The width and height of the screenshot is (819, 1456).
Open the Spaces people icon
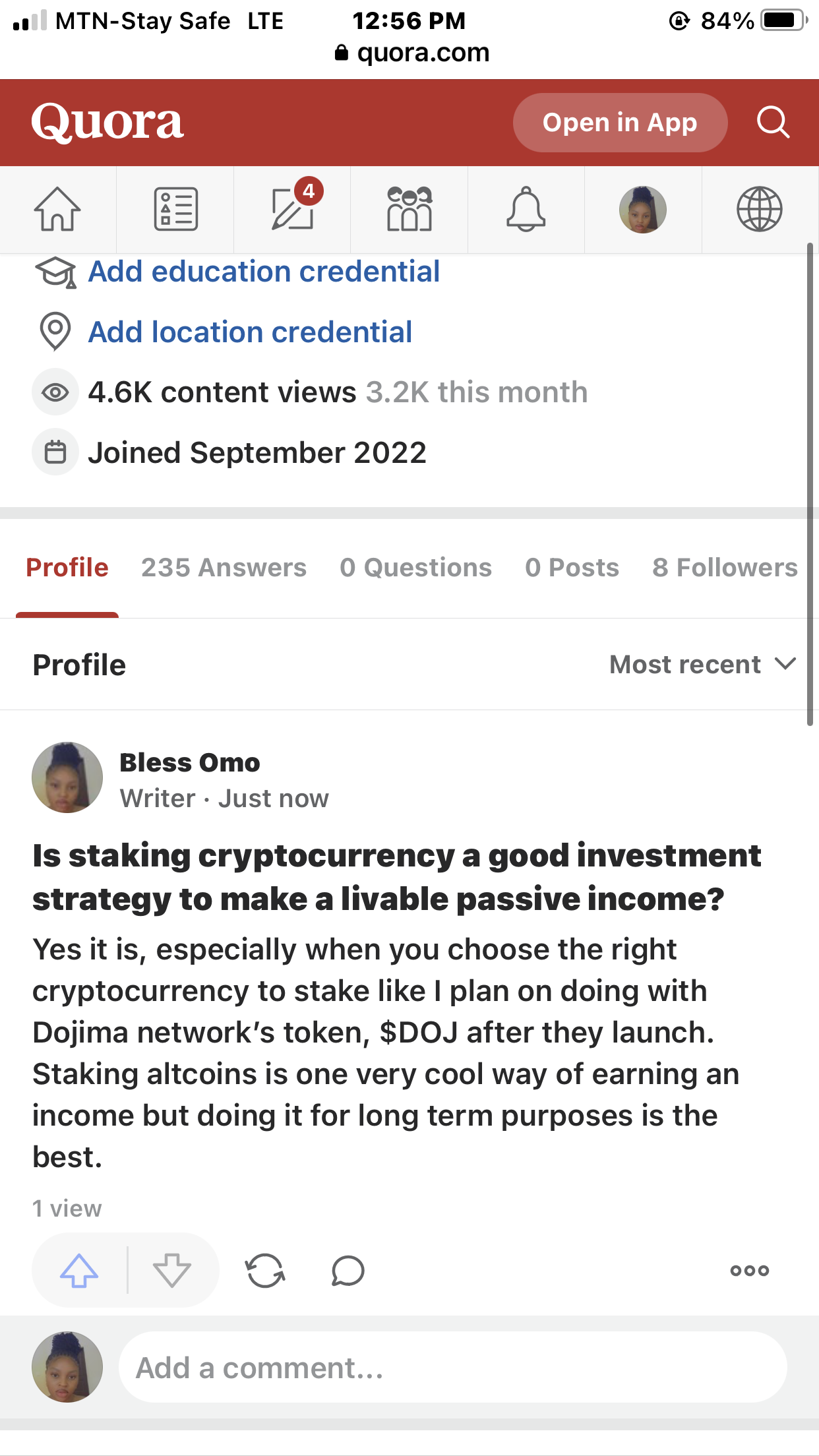409,209
